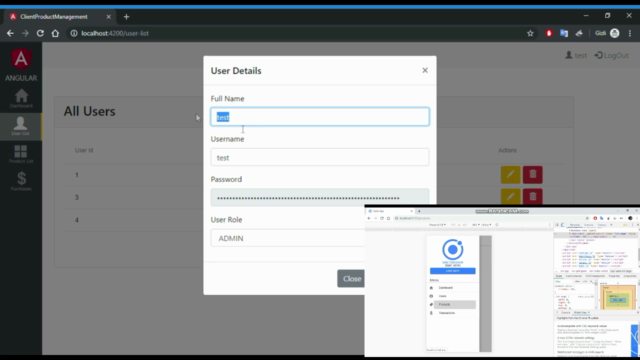Click the blue button under Ionic logo

[453, 271]
